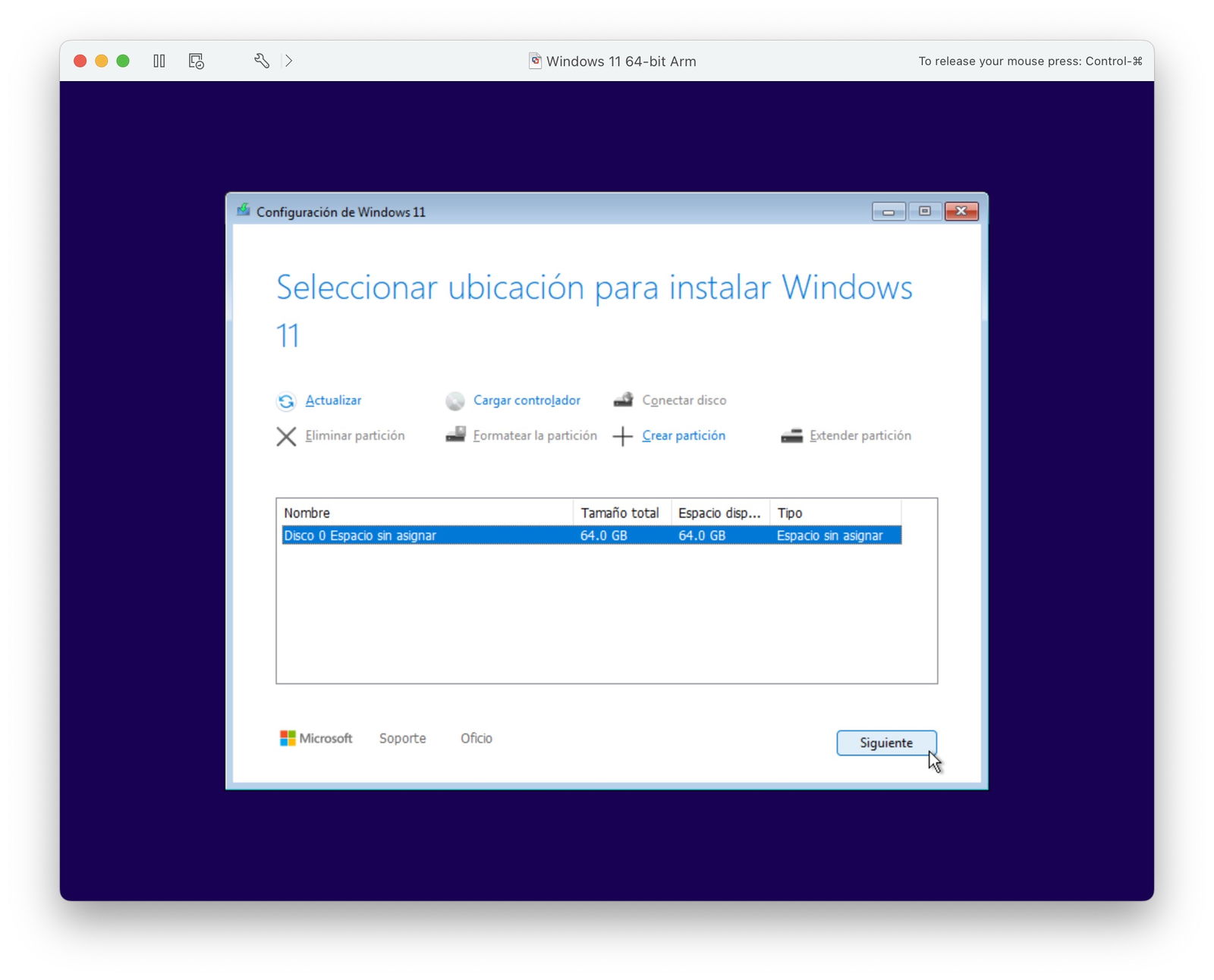This screenshot has height=980, width=1214.
Task: Click the Tamaño total column header
Action: point(621,513)
